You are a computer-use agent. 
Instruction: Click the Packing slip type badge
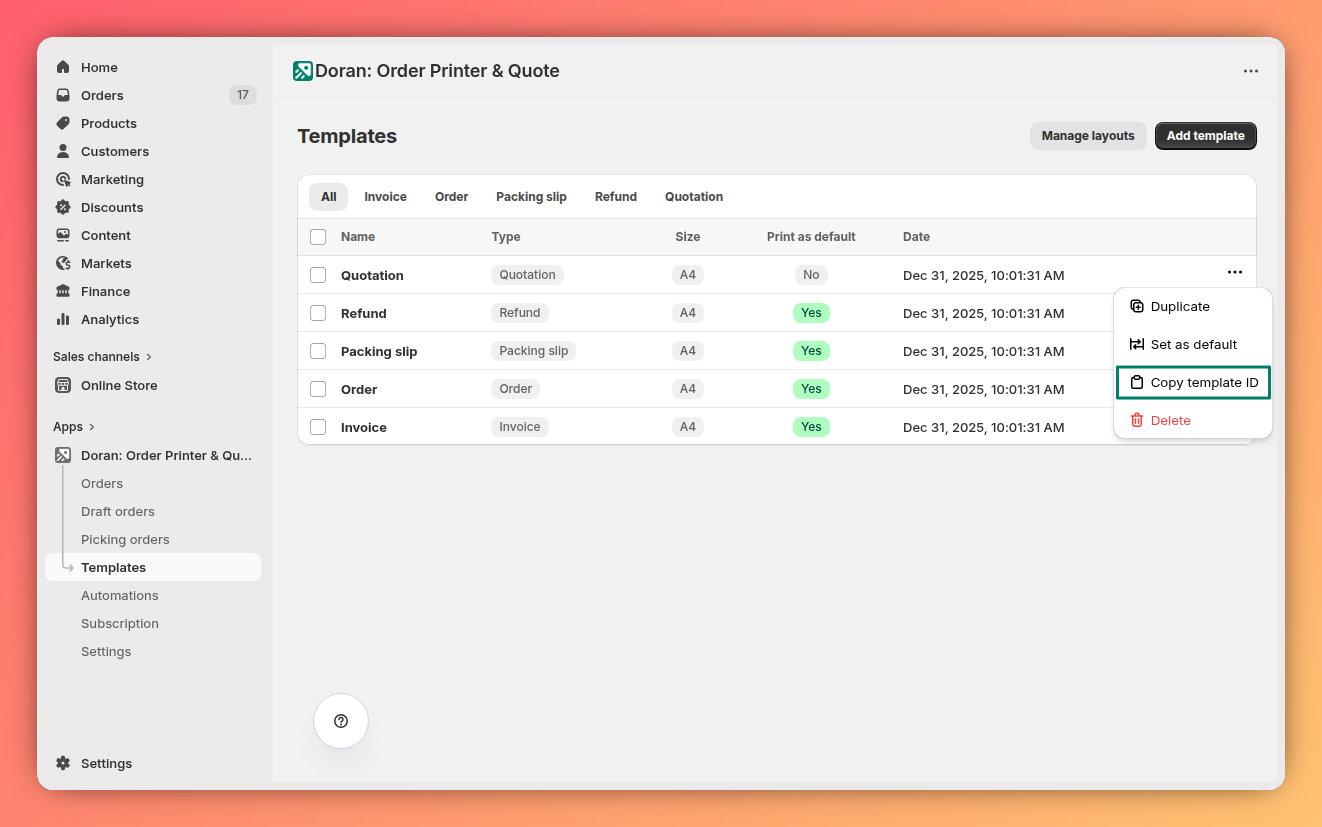534,351
